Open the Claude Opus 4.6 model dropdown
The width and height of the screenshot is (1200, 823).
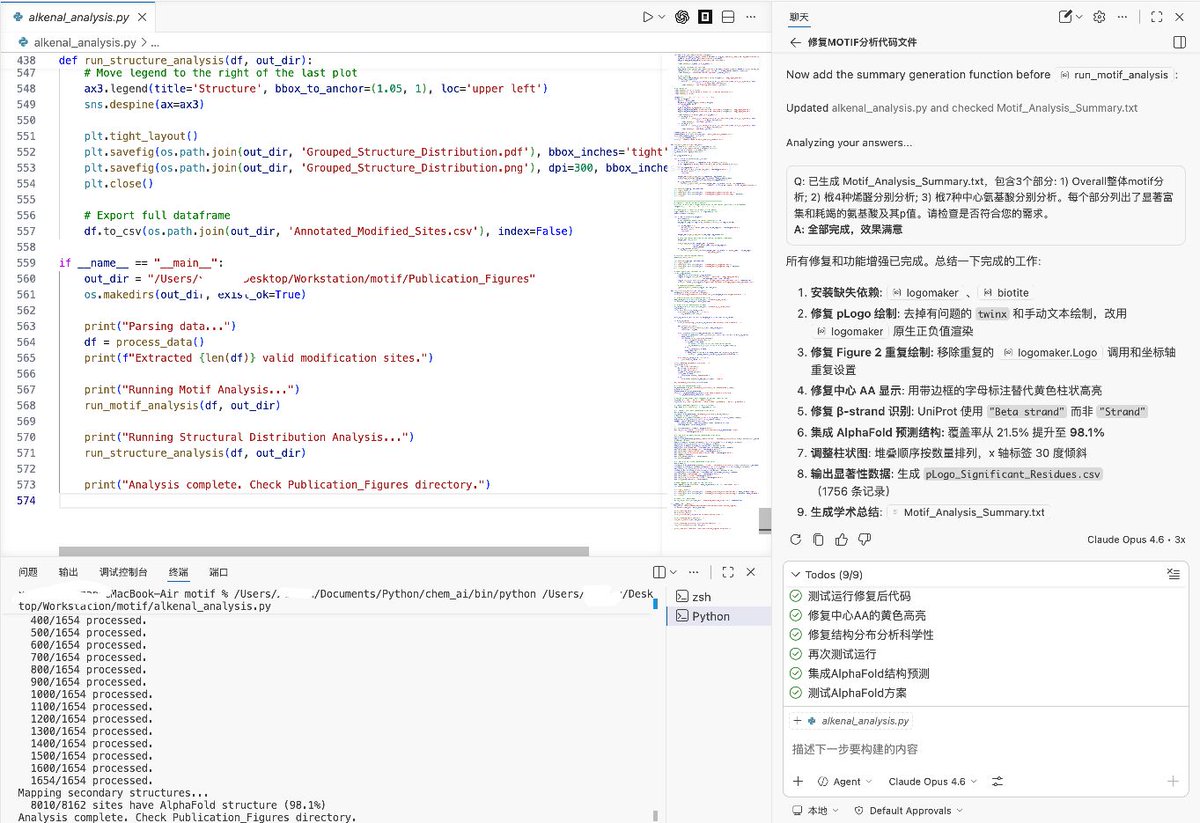(x=930, y=781)
